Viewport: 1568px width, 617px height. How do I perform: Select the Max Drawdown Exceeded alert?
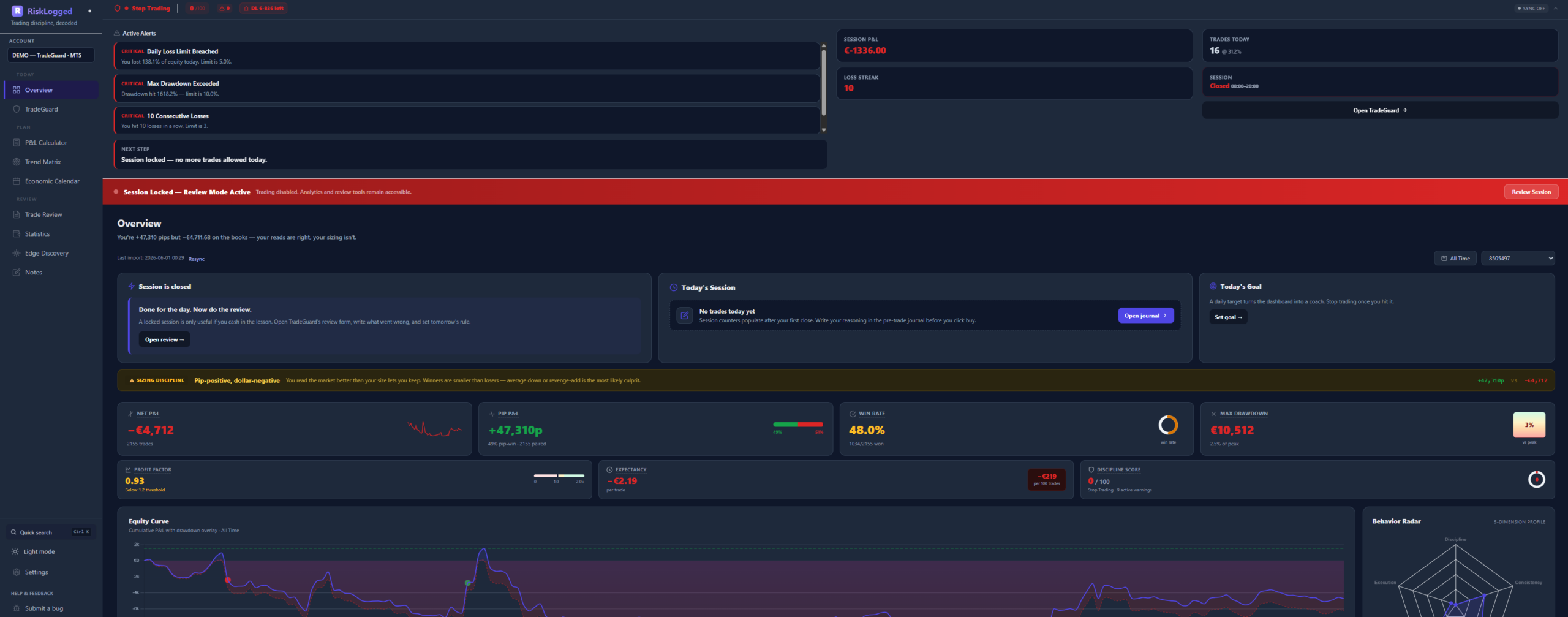467,88
